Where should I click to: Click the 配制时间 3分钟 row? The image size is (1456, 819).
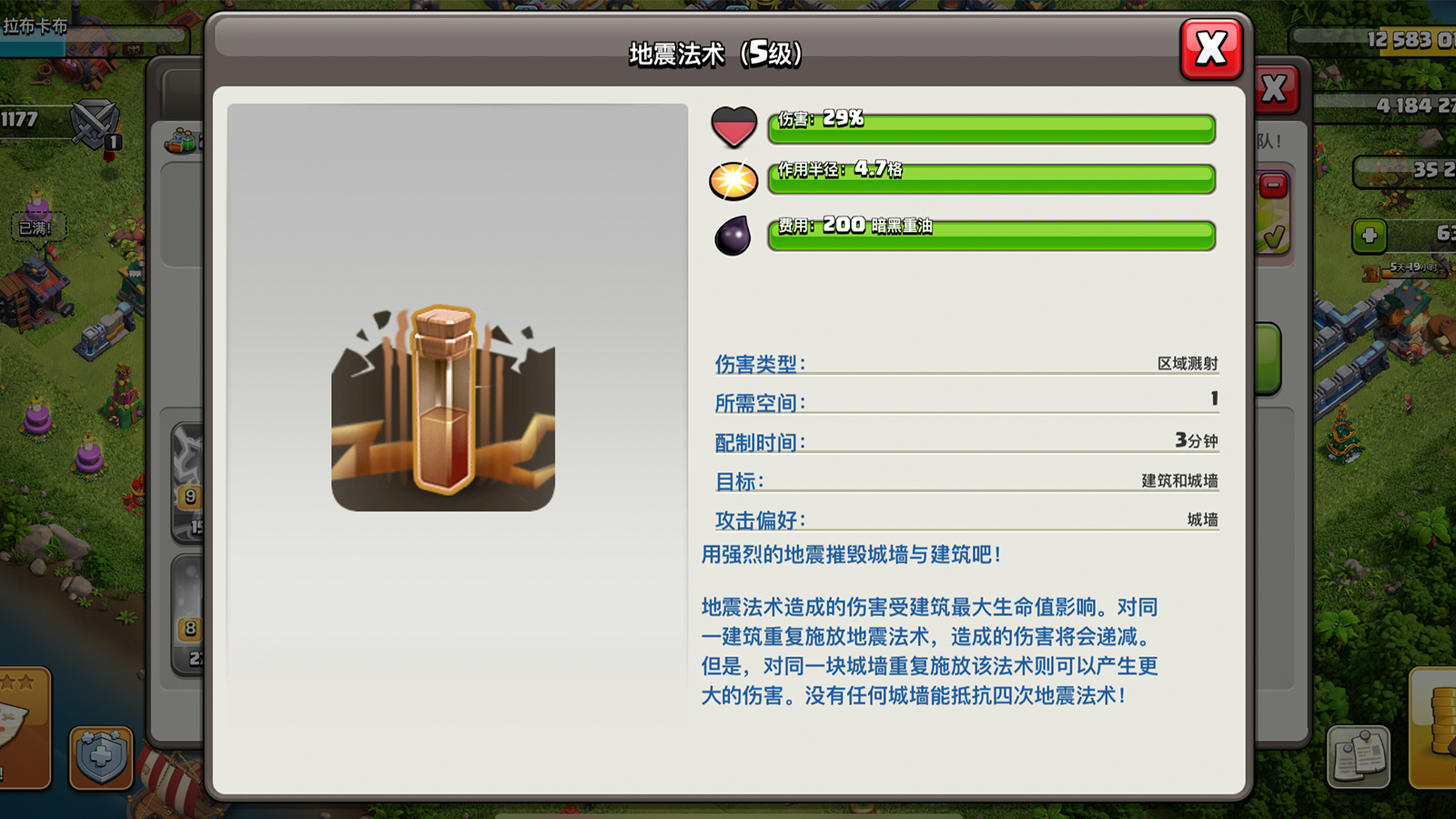pyautogui.click(x=966, y=441)
